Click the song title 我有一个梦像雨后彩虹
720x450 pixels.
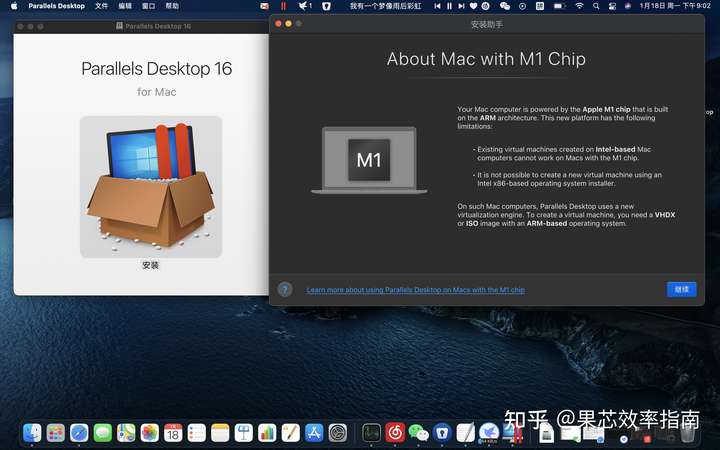[x=385, y=6]
